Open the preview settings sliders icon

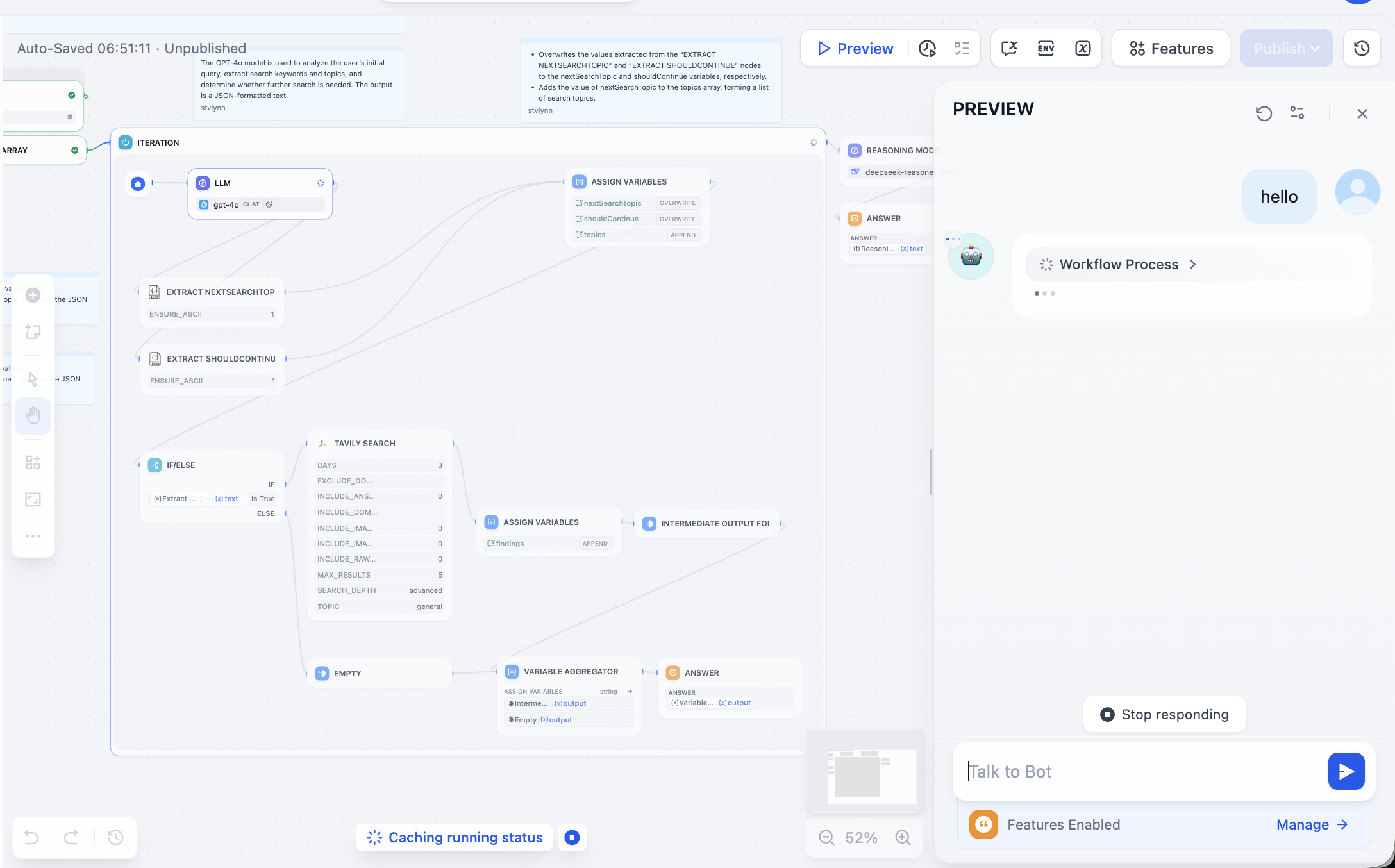pos(1297,113)
